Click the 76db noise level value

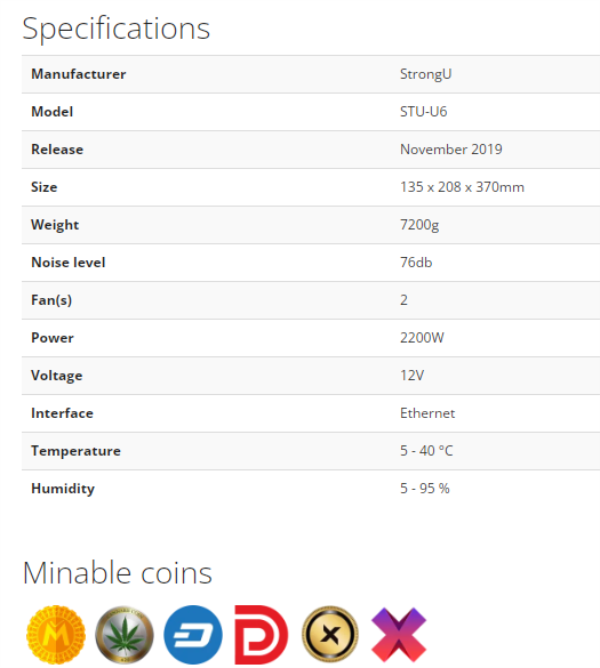416,262
